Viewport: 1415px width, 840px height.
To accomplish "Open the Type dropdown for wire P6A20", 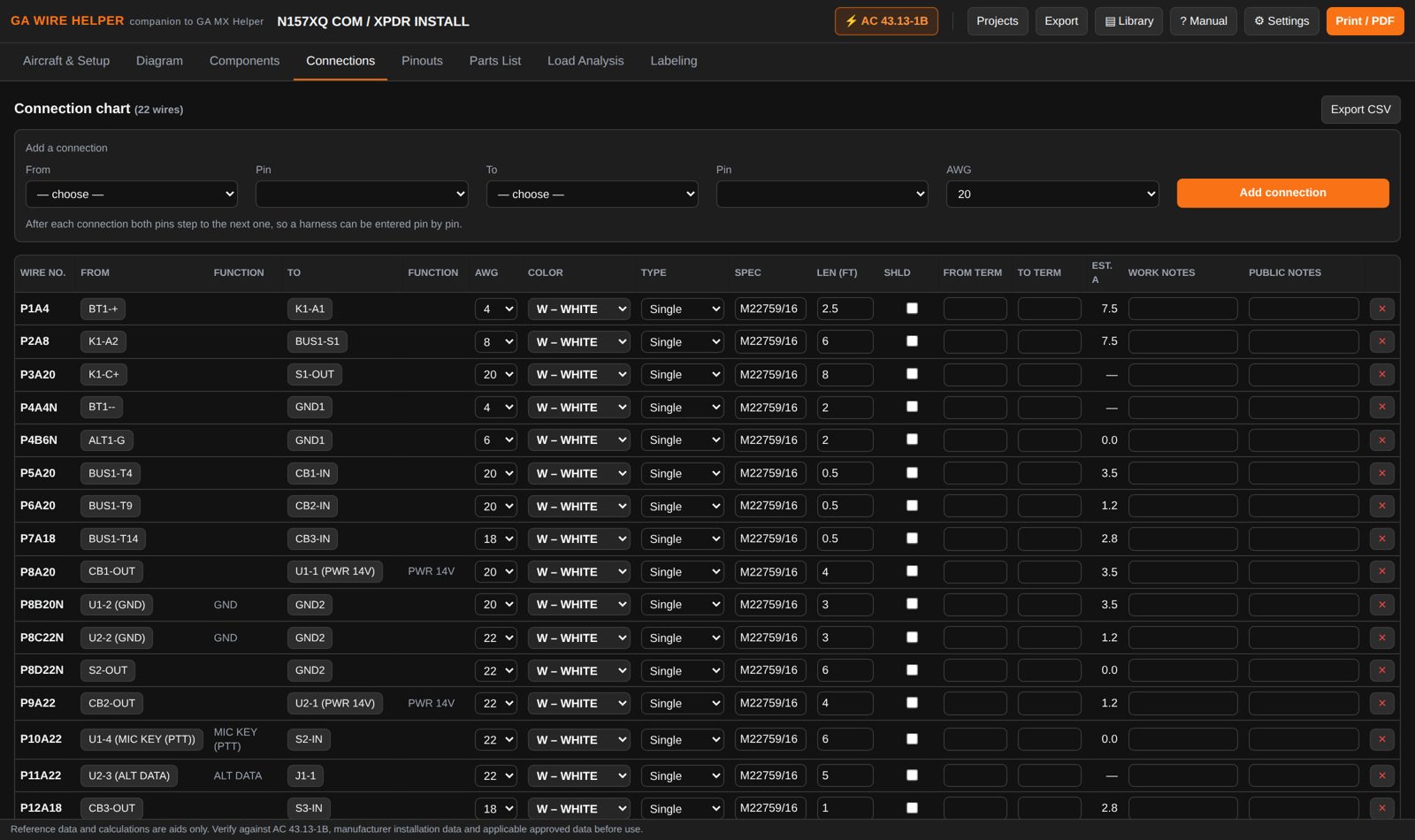I will pyautogui.click(x=682, y=506).
